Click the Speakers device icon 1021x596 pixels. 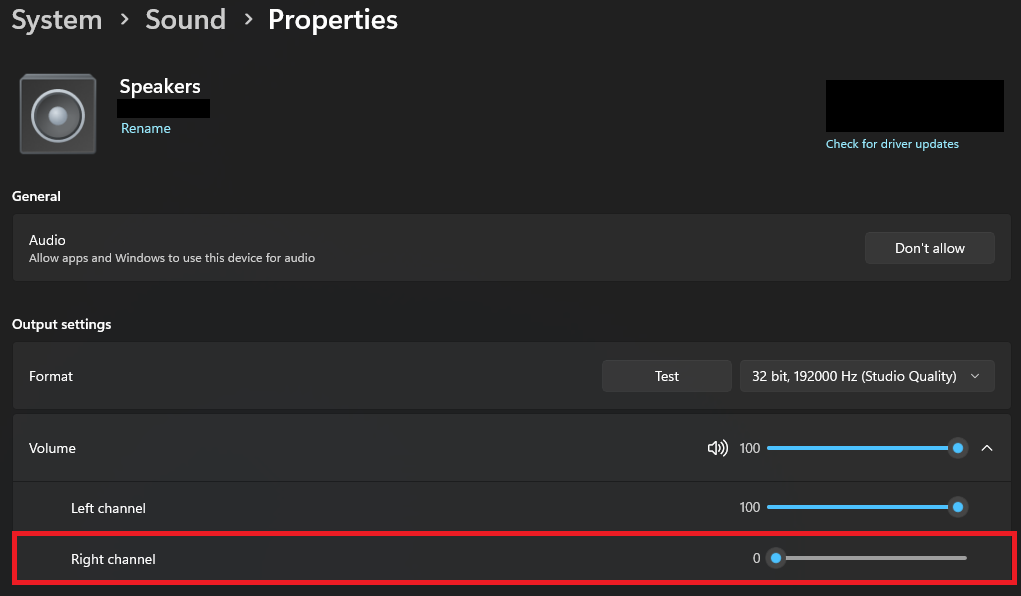[58, 114]
